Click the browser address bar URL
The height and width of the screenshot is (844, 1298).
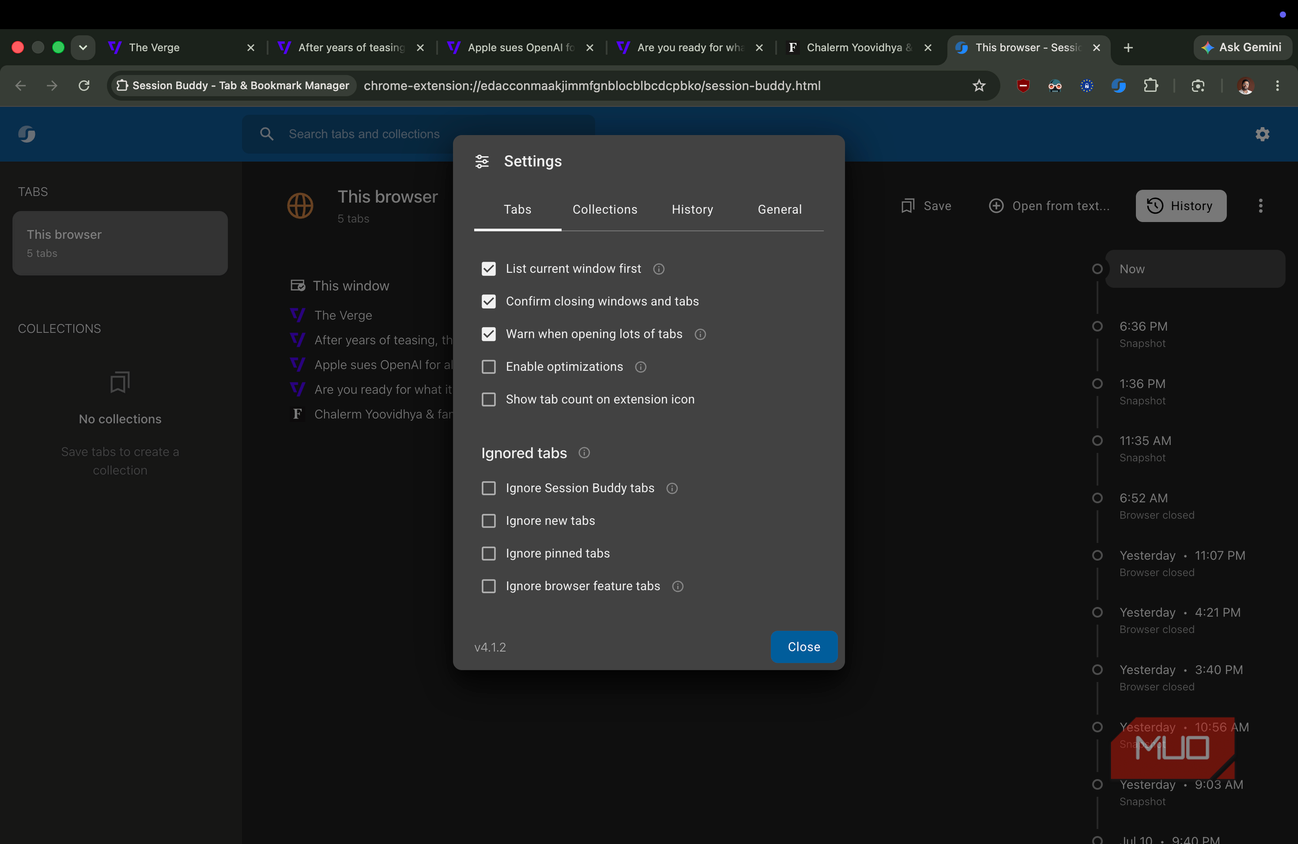(x=592, y=86)
